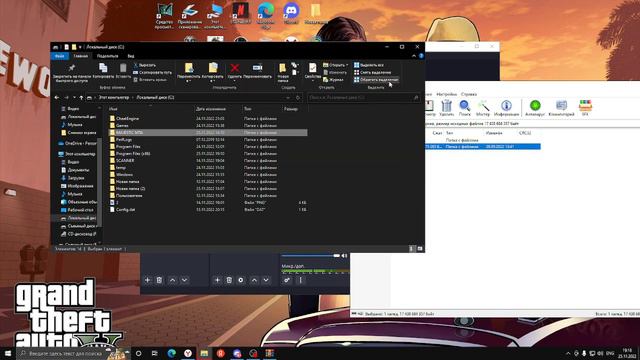Select Этот компьютер in the address bar breadcrumb

(x=113, y=98)
